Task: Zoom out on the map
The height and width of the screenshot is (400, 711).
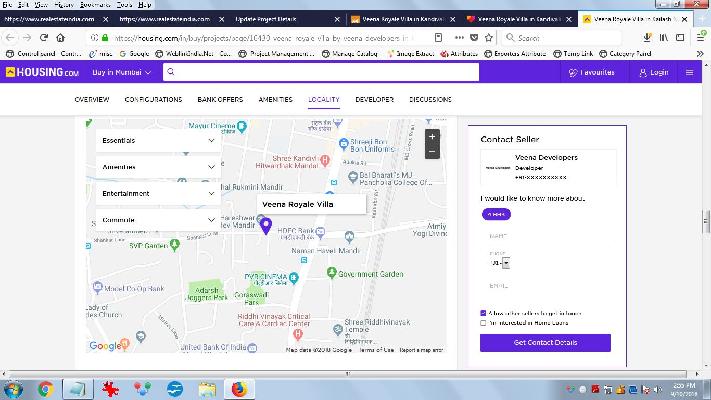Action: pyautogui.click(x=432, y=151)
